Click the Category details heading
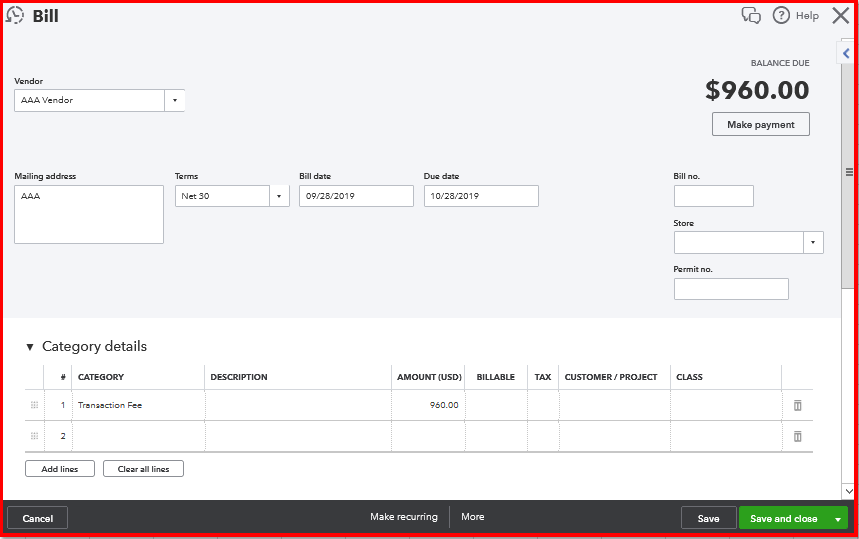 pos(94,346)
